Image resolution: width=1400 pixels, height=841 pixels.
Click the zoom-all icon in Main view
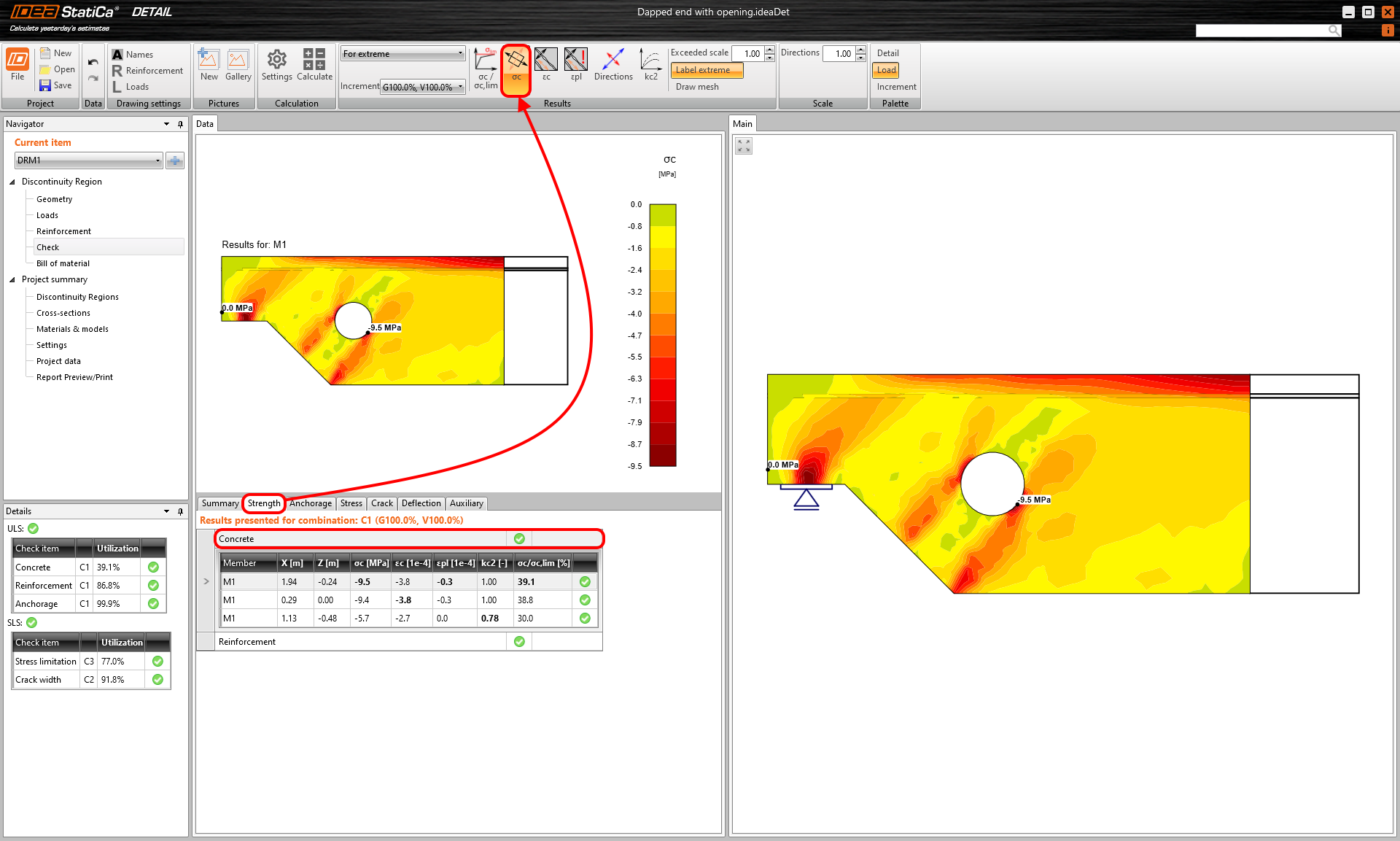(744, 146)
